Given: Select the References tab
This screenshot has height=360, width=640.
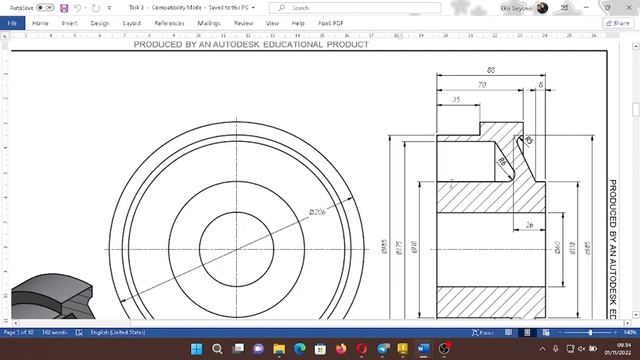Looking at the screenshot, I should 169,23.
